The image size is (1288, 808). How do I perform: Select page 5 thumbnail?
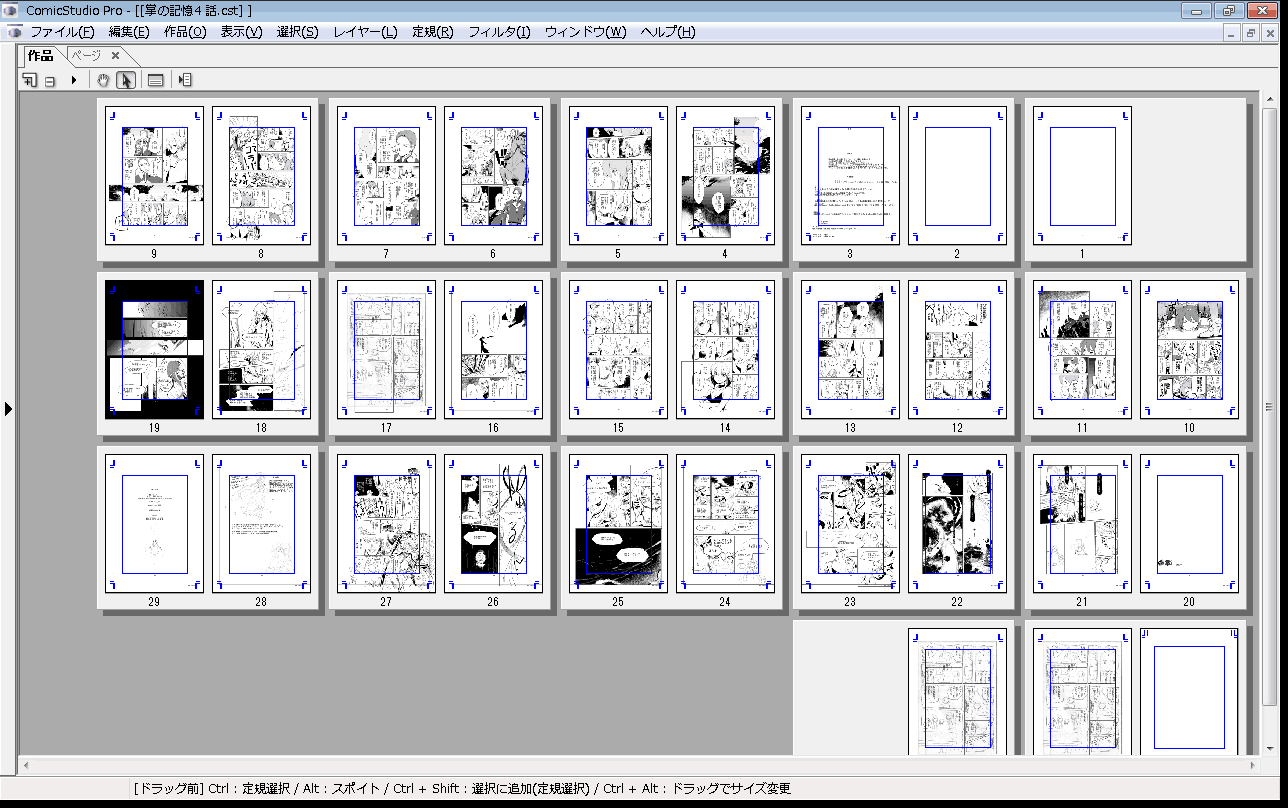618,176
